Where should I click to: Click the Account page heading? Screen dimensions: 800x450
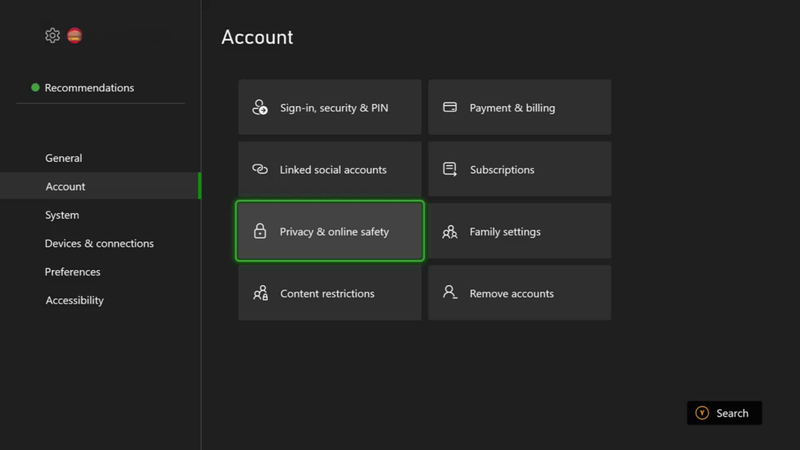[257, 37]
